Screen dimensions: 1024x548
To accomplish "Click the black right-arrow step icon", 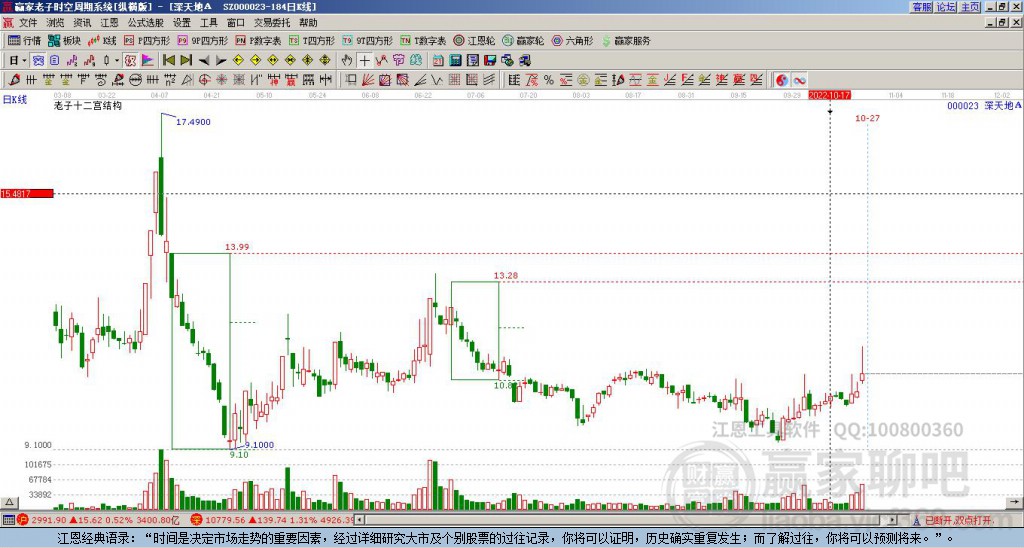I will [x=221, y=61].
